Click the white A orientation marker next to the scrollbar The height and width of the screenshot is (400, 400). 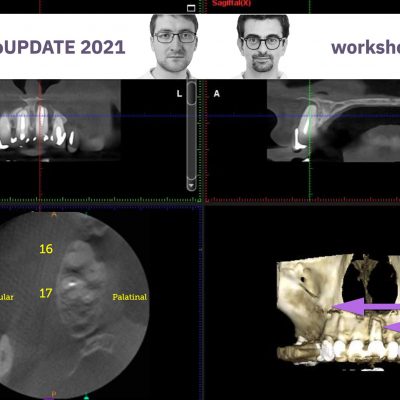pos(217,94)
